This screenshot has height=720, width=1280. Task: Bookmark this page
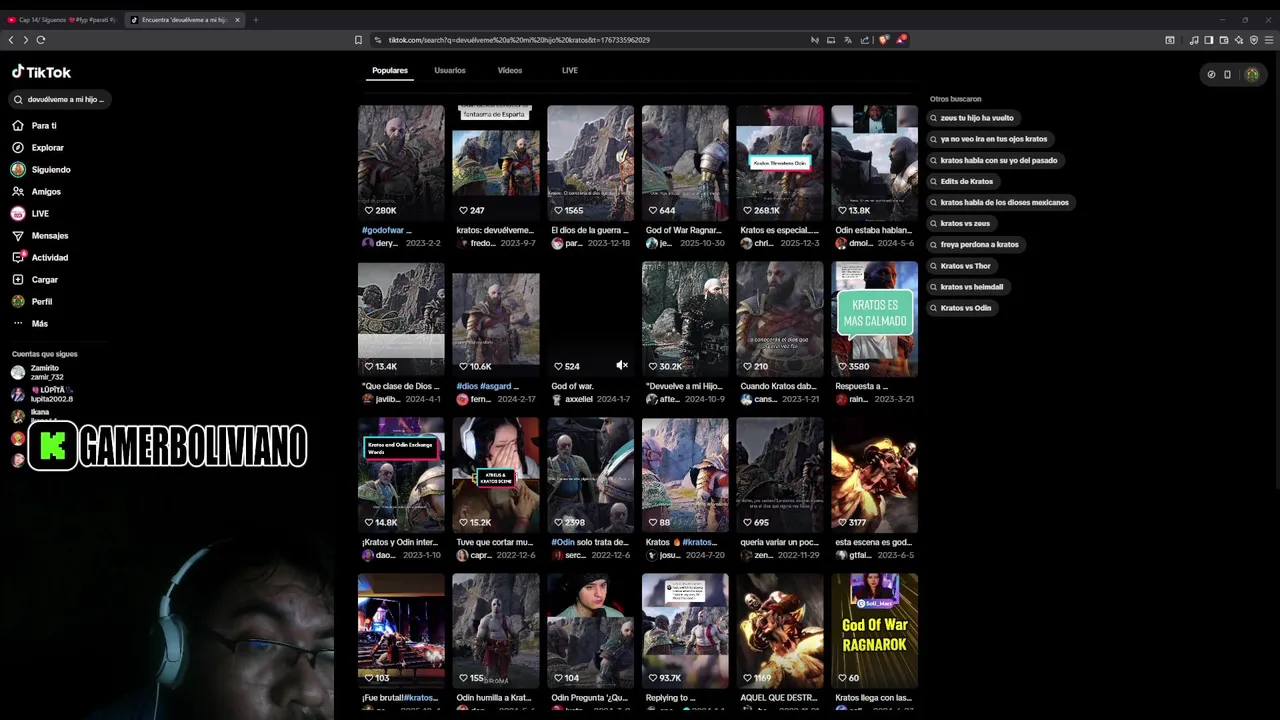(358, 40)
